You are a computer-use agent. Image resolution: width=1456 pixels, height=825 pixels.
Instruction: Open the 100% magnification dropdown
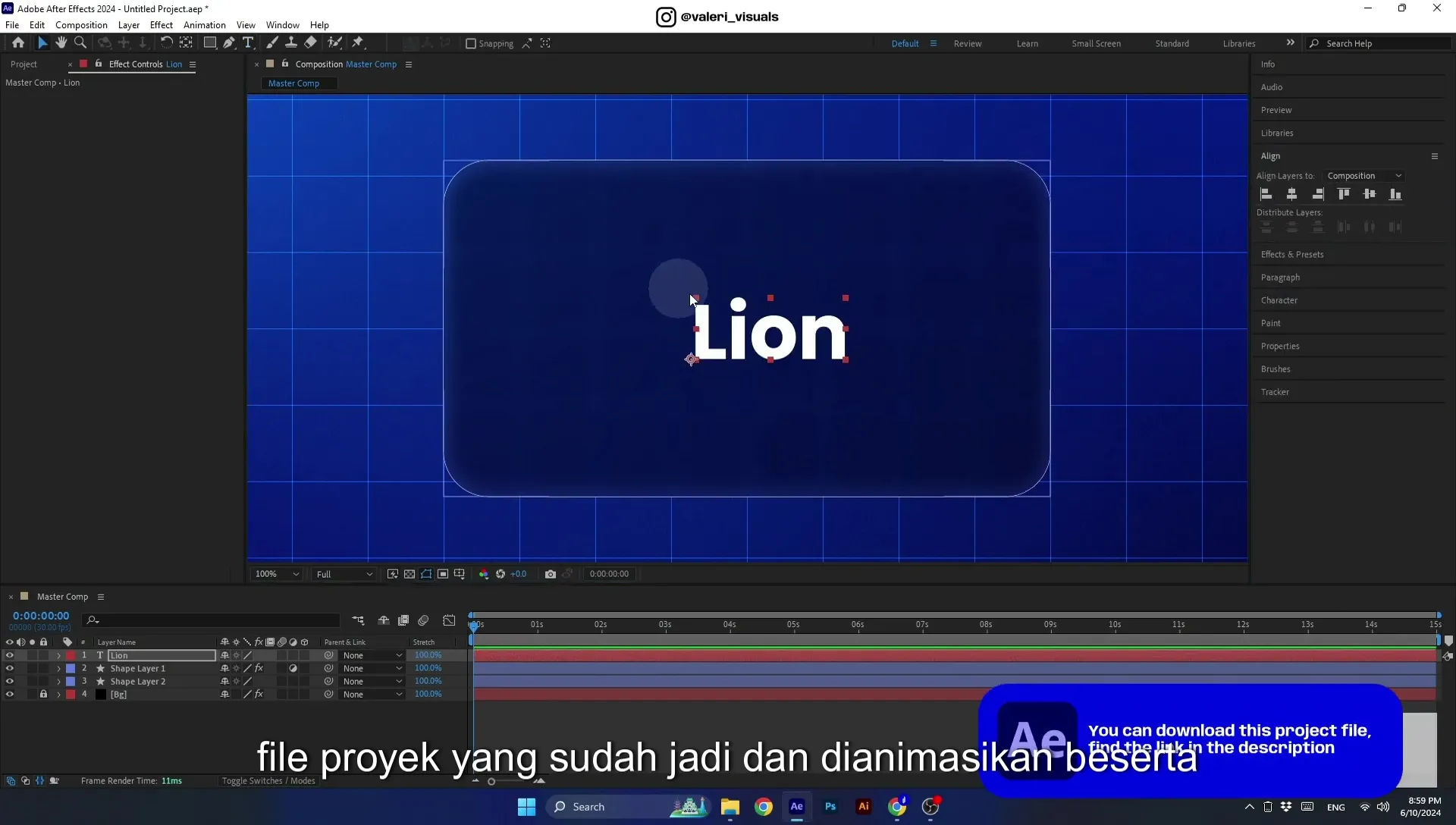(x=277, y=574)
